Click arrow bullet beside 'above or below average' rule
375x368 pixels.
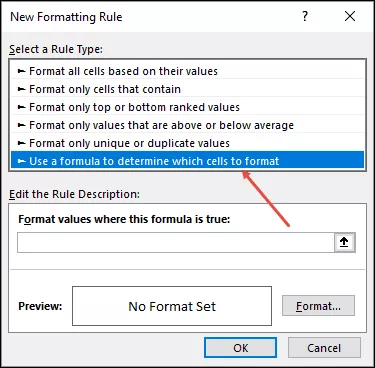[21, 125]
